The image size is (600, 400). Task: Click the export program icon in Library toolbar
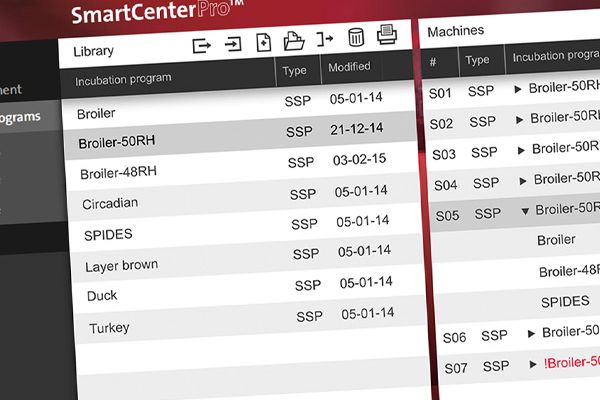point(203,44)
